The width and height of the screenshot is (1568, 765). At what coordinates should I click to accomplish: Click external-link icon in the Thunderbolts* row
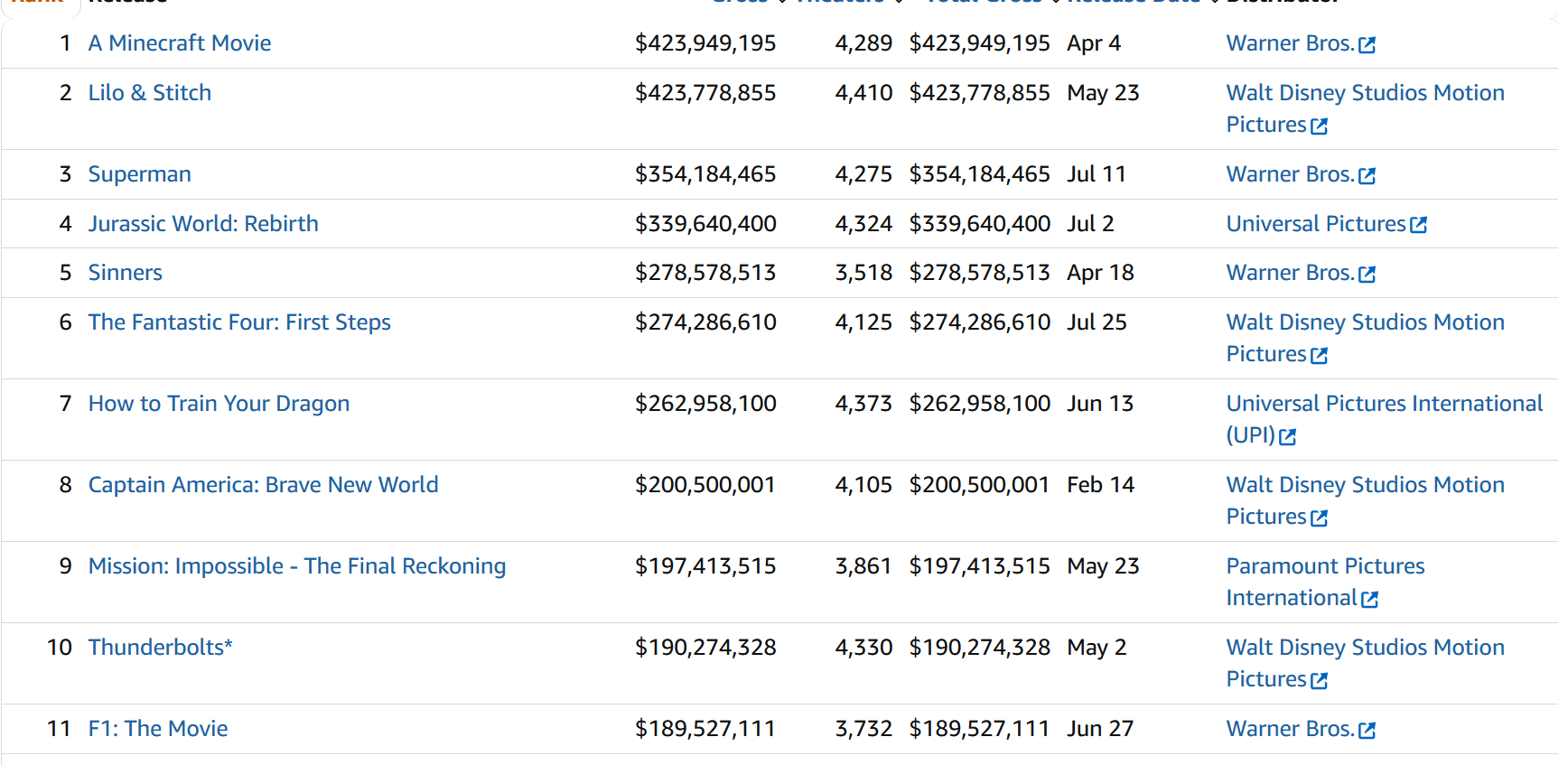pos(1319,680)
